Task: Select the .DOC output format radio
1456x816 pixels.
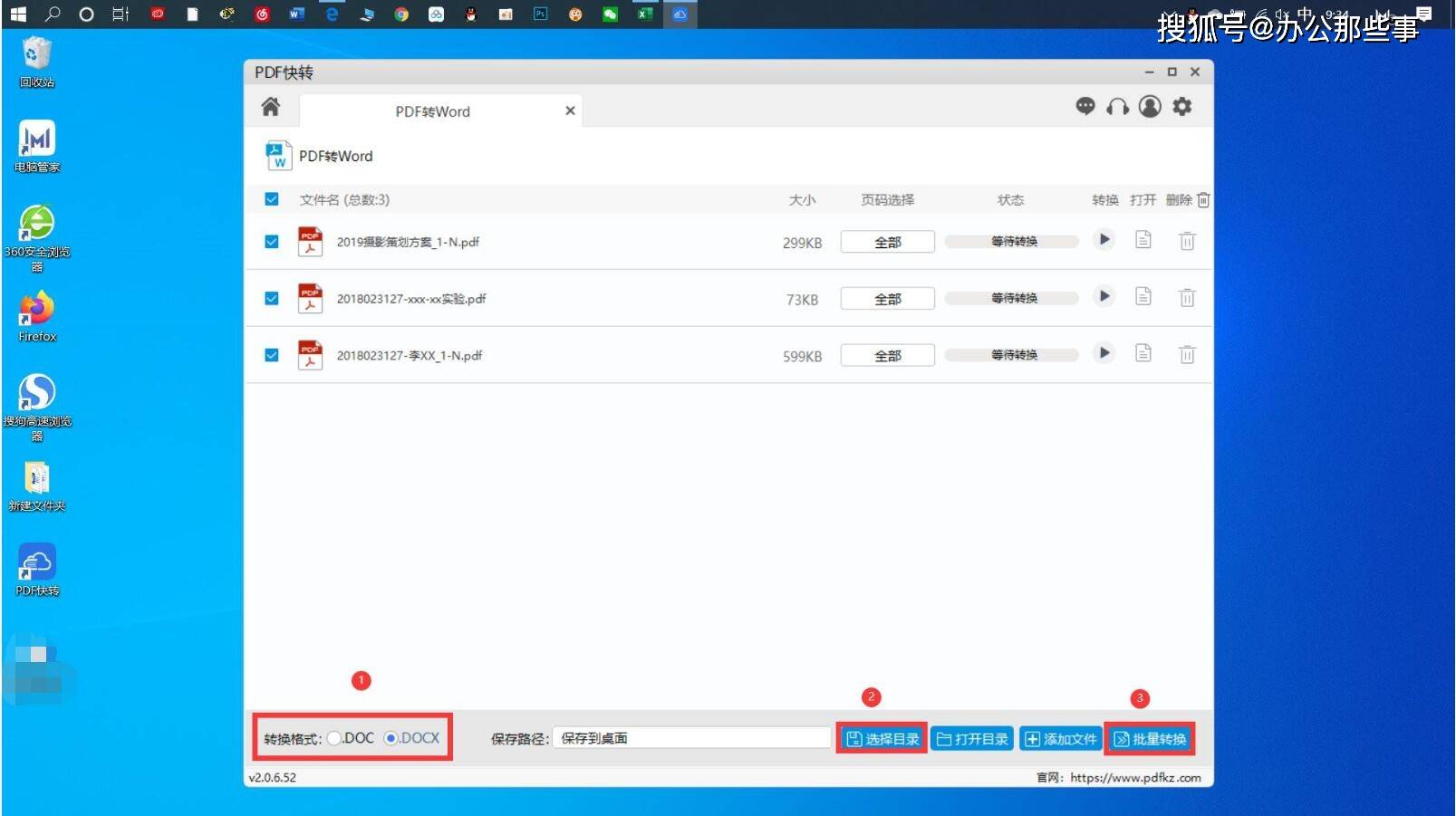Action: coord(334,738)
